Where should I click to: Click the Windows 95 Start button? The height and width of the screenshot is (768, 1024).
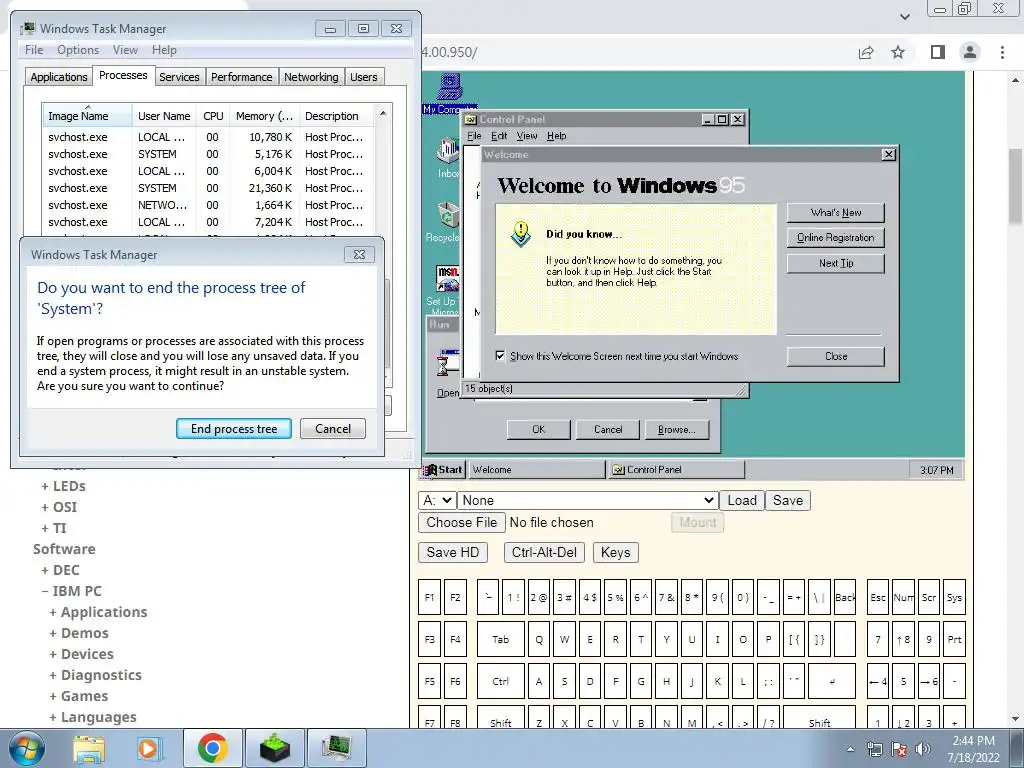pos(443,470)
